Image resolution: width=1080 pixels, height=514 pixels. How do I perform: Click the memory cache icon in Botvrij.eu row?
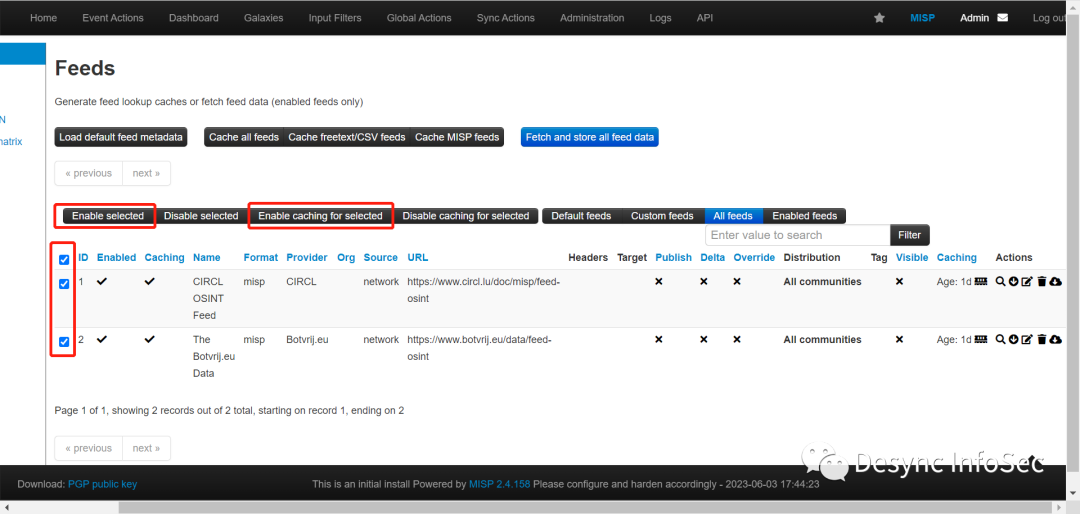pos(982,339)
